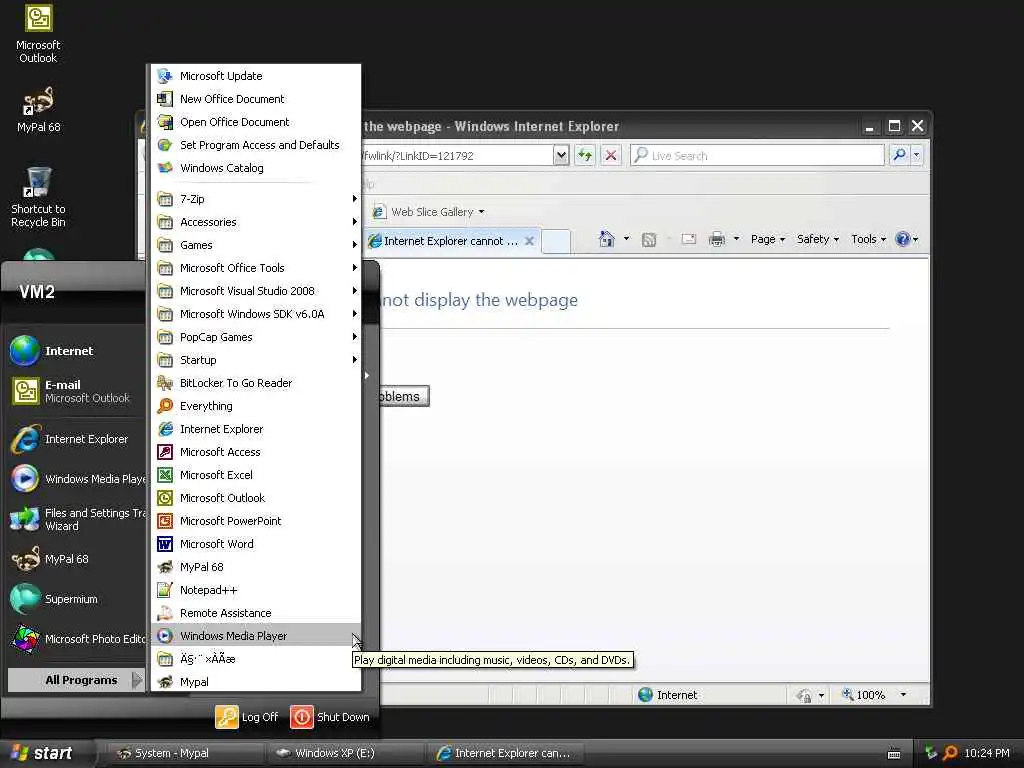The width and height of the screenshot is (1024, 768).
Task: Click the IE Home icon
Action: (607, 239)
